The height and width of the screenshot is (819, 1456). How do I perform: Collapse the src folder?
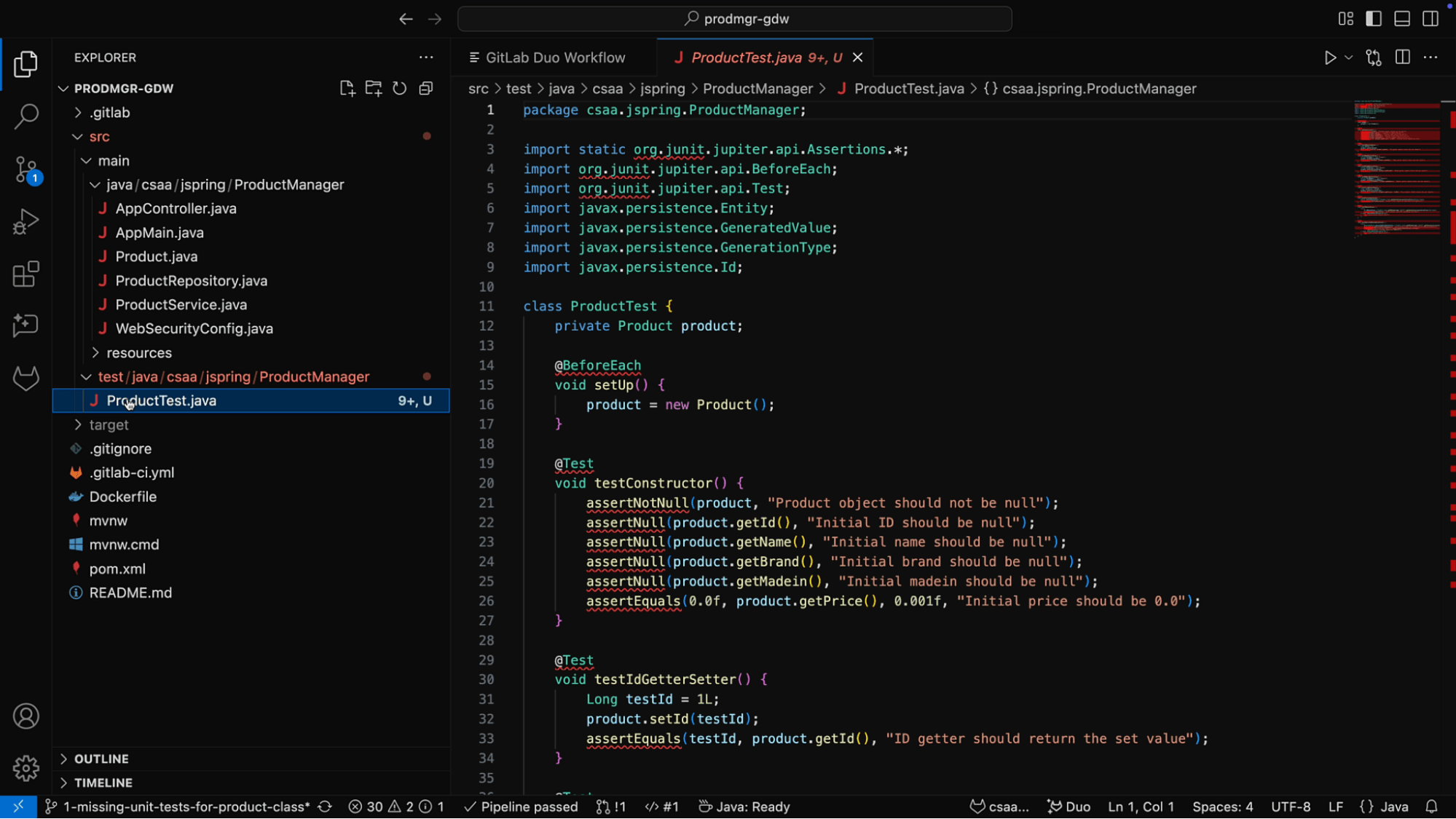click(78, 137)
